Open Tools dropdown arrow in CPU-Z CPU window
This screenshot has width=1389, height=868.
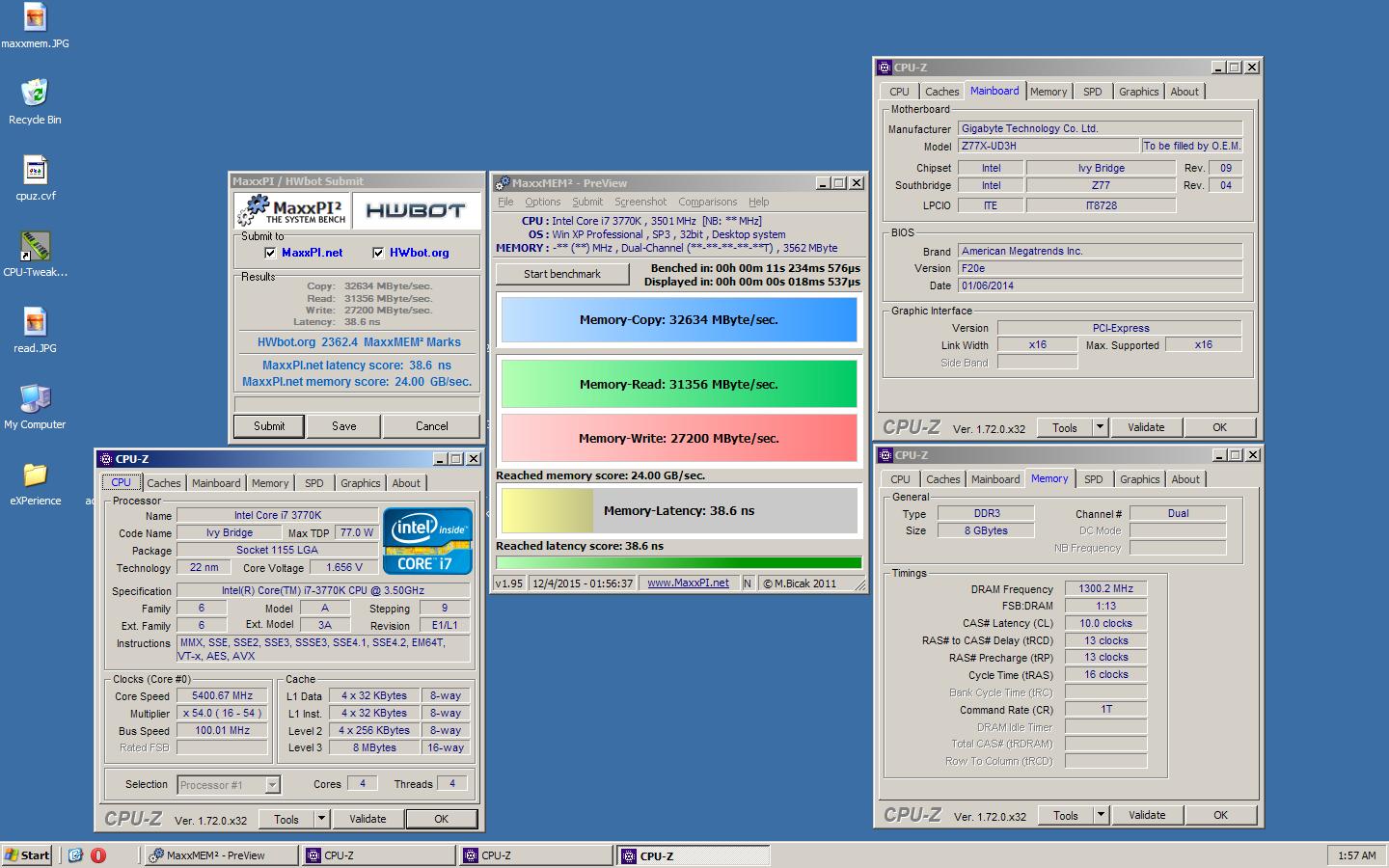click(322, 819)
